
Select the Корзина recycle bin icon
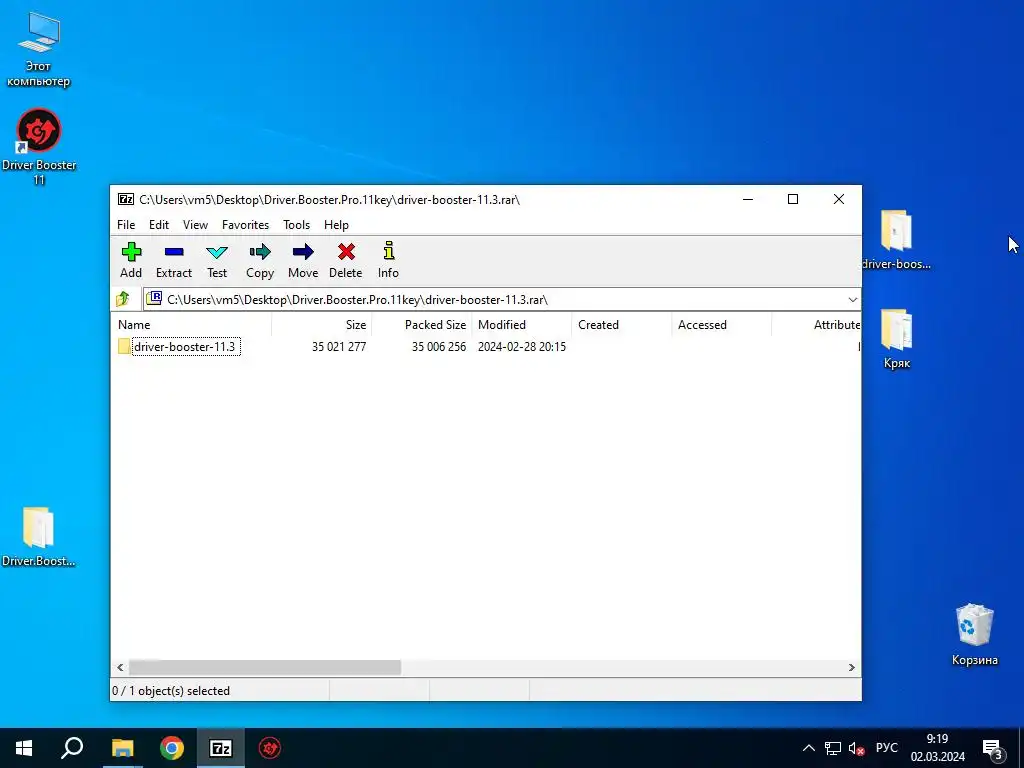(974, 635)
